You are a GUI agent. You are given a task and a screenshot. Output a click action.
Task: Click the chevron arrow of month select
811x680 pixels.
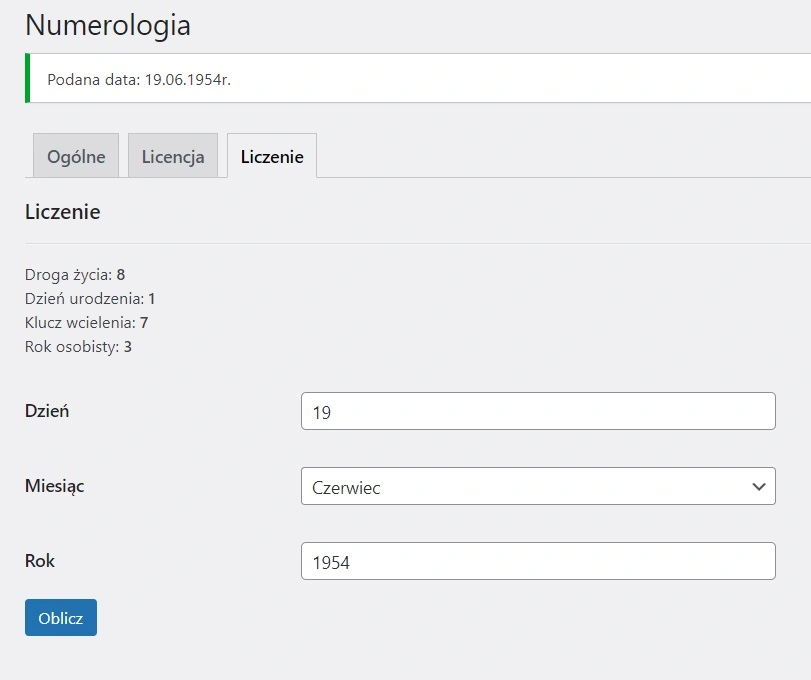[x=757, y=487]
